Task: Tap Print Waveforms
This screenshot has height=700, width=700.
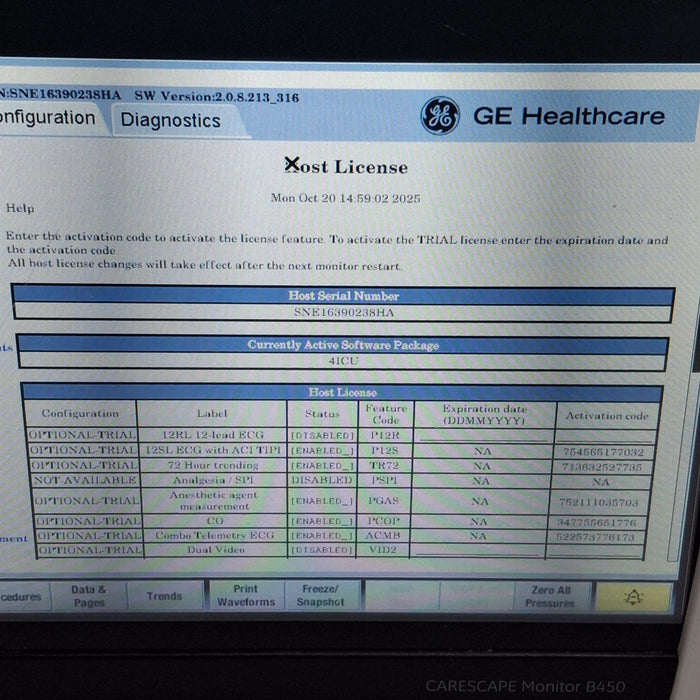Action: (246, 596)
